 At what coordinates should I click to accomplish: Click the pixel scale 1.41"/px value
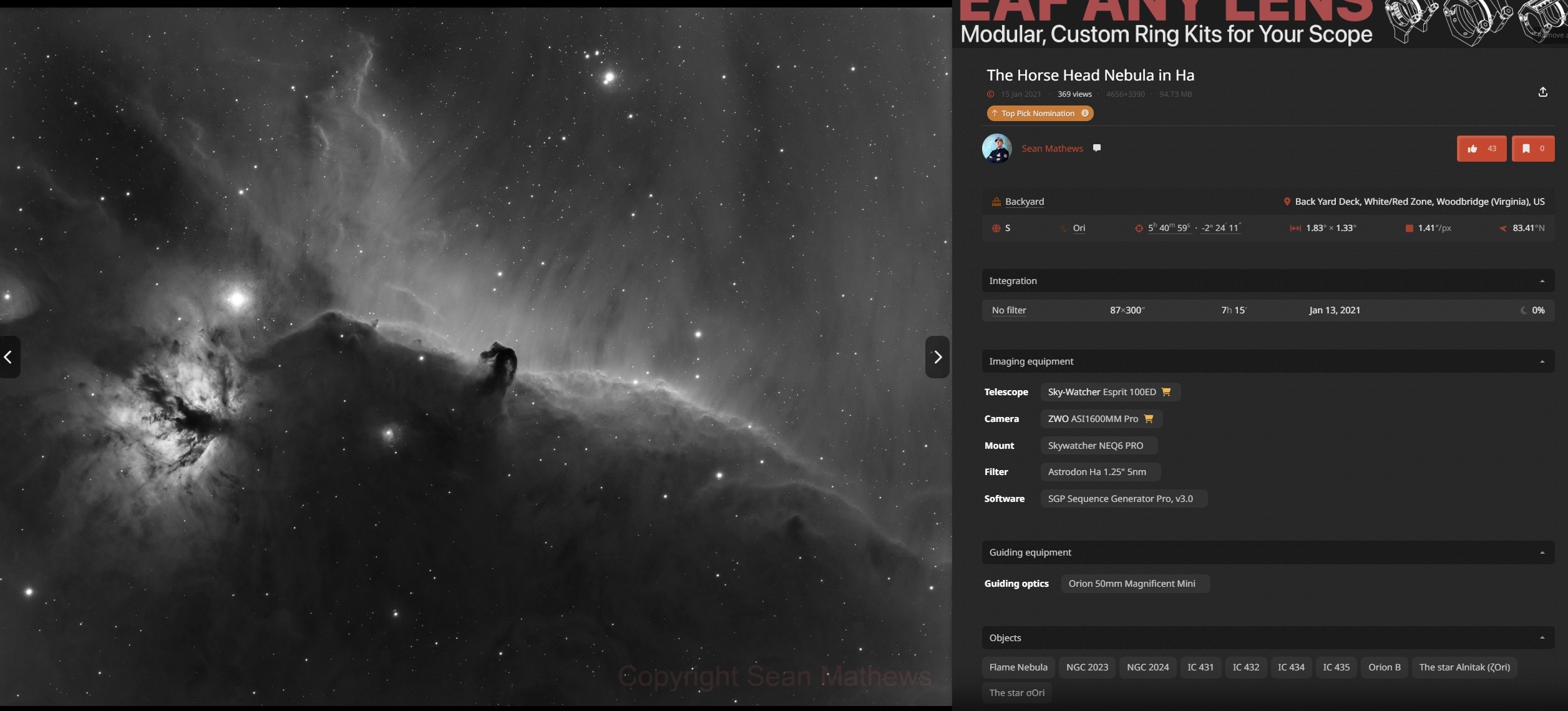(x=1434, y=228)
